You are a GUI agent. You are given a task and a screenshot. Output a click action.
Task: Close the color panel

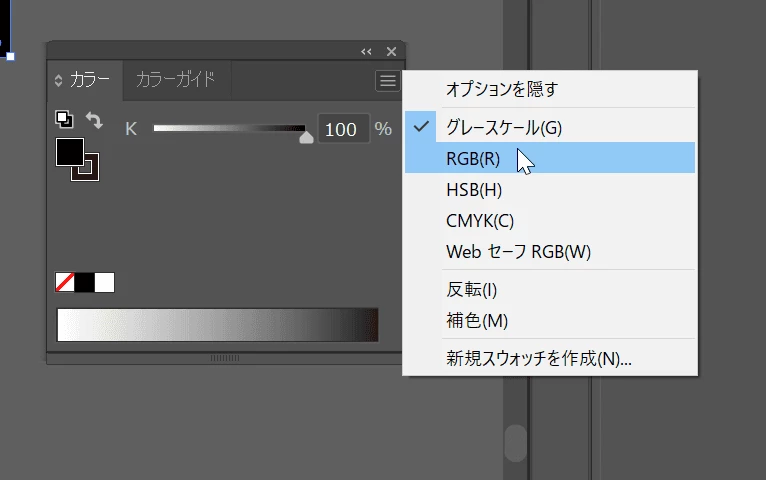coord(391,51)
